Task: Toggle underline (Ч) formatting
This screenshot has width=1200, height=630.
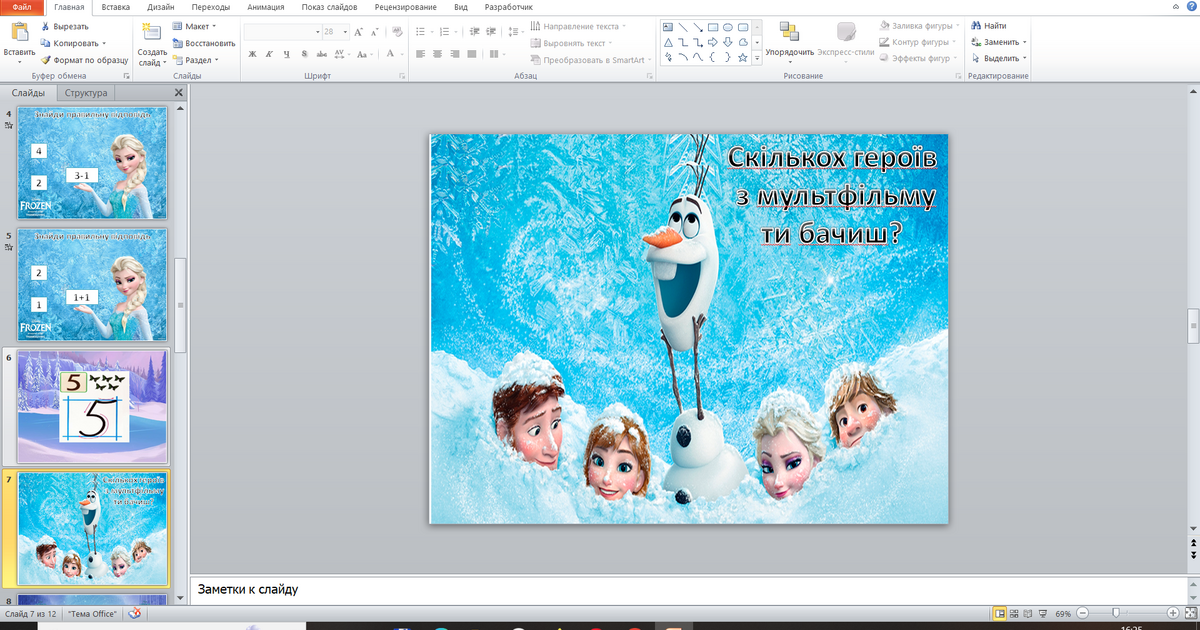Action: [x=287, y=54]
